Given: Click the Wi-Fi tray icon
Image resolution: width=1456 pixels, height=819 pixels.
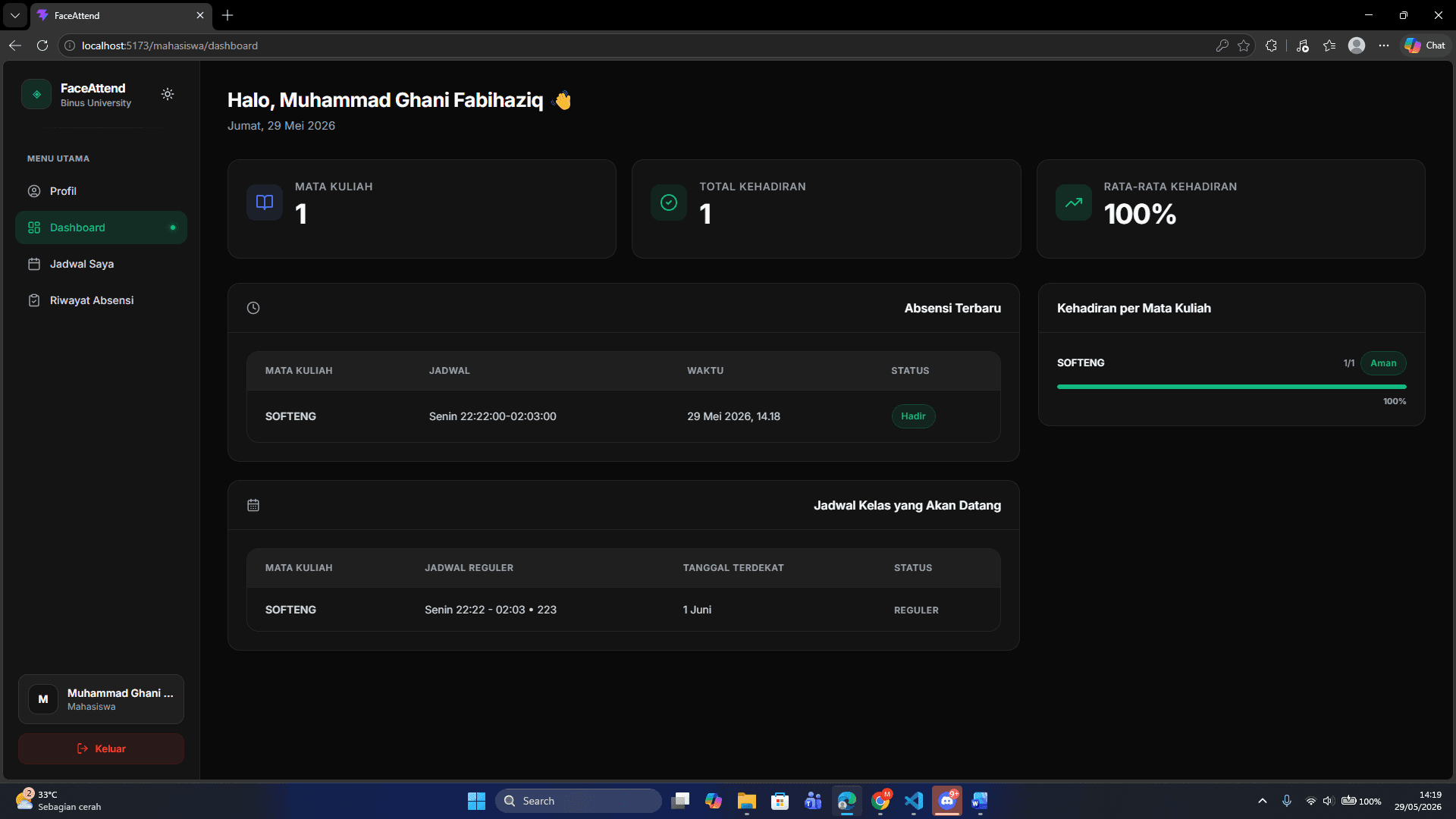Looking at the screenshot, I should (1310, 801).
